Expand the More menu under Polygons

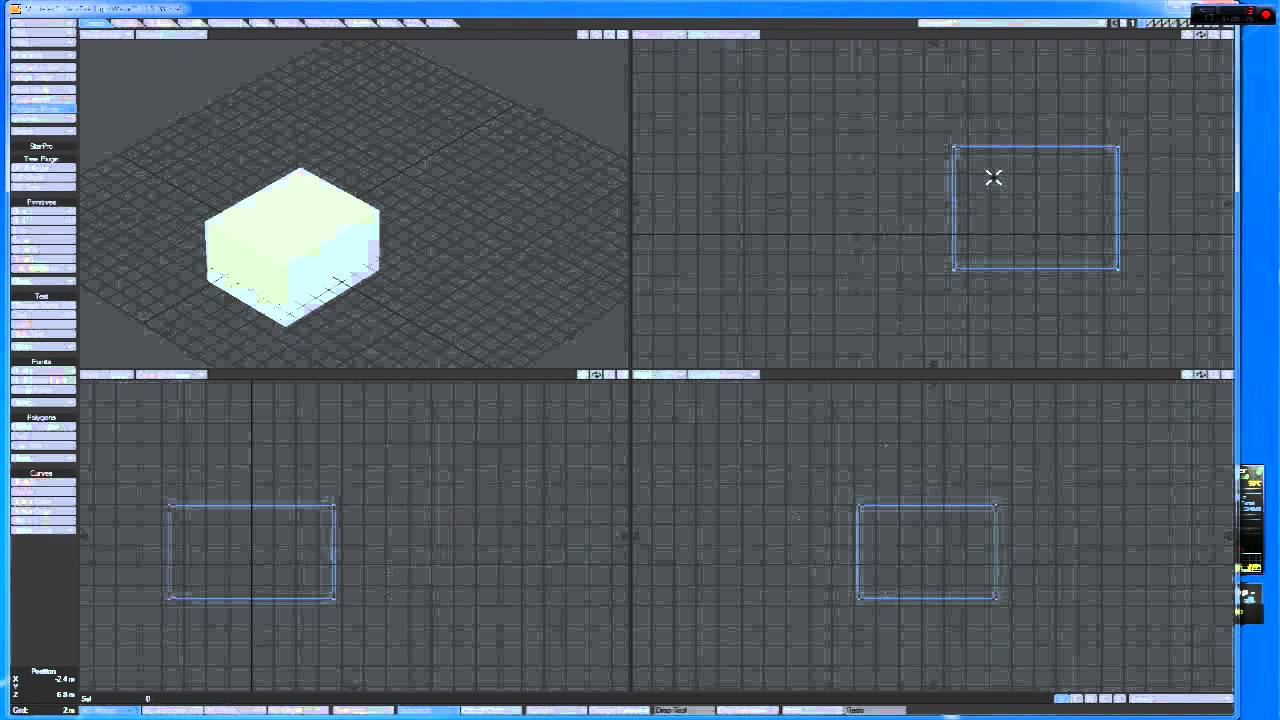[43, 458]
